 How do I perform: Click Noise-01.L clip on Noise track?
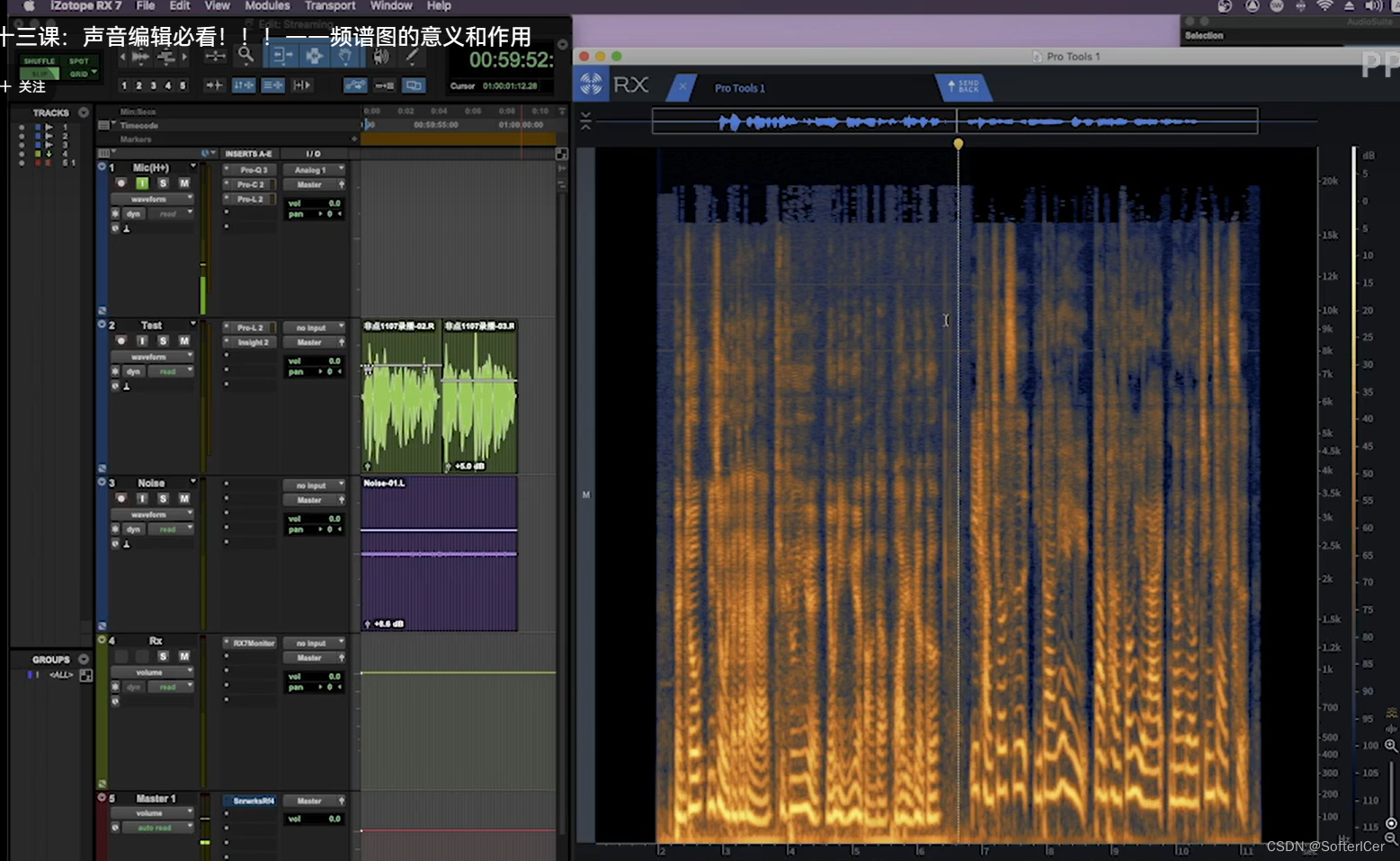439,554
